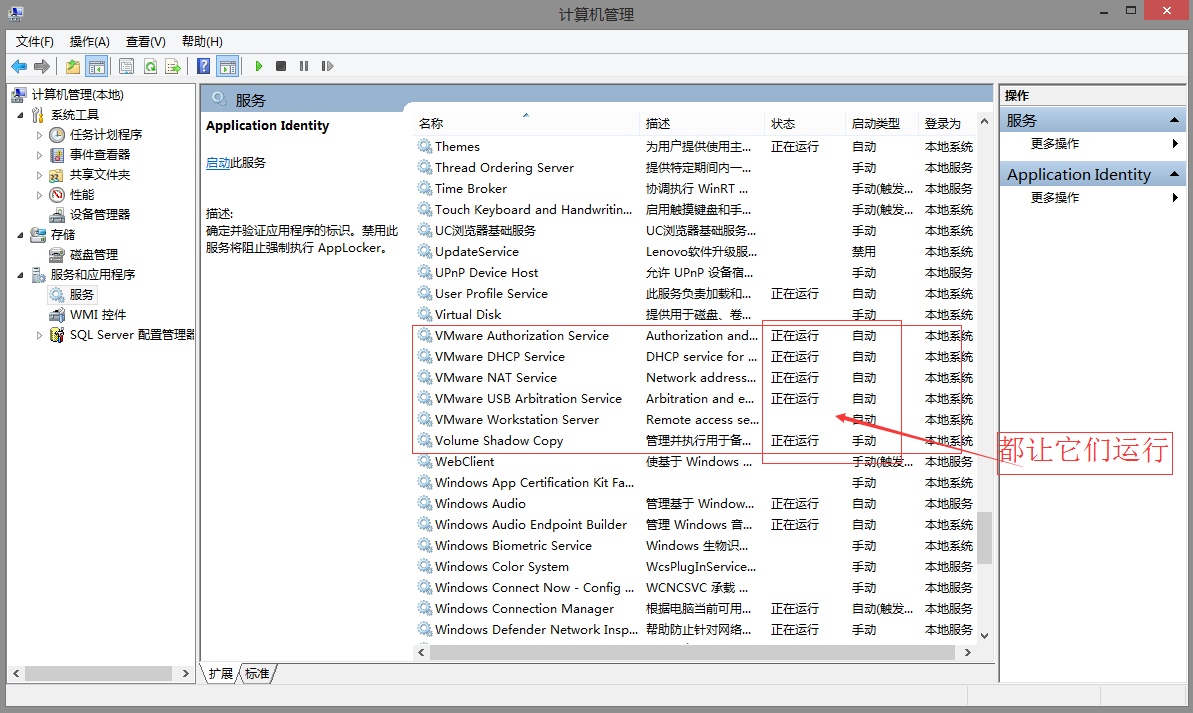Click the Forward arrow toolbar icon
Screen dimensions: 1193x713
point(42,67)
